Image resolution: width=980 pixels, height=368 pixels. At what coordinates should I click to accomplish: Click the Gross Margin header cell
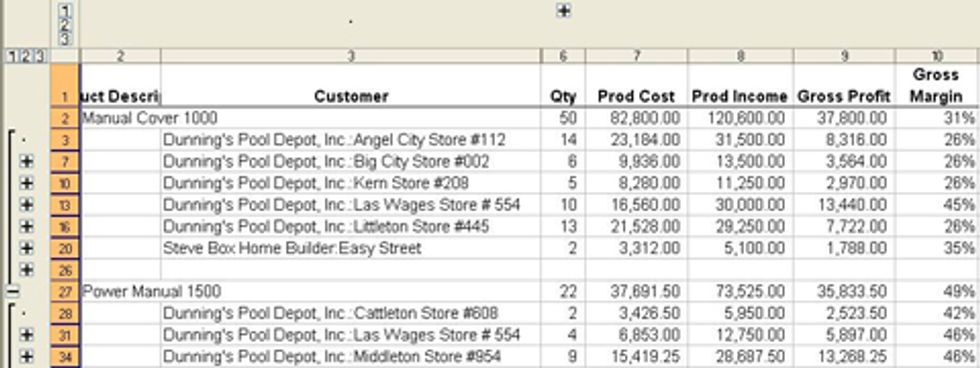tap(937, 86)
